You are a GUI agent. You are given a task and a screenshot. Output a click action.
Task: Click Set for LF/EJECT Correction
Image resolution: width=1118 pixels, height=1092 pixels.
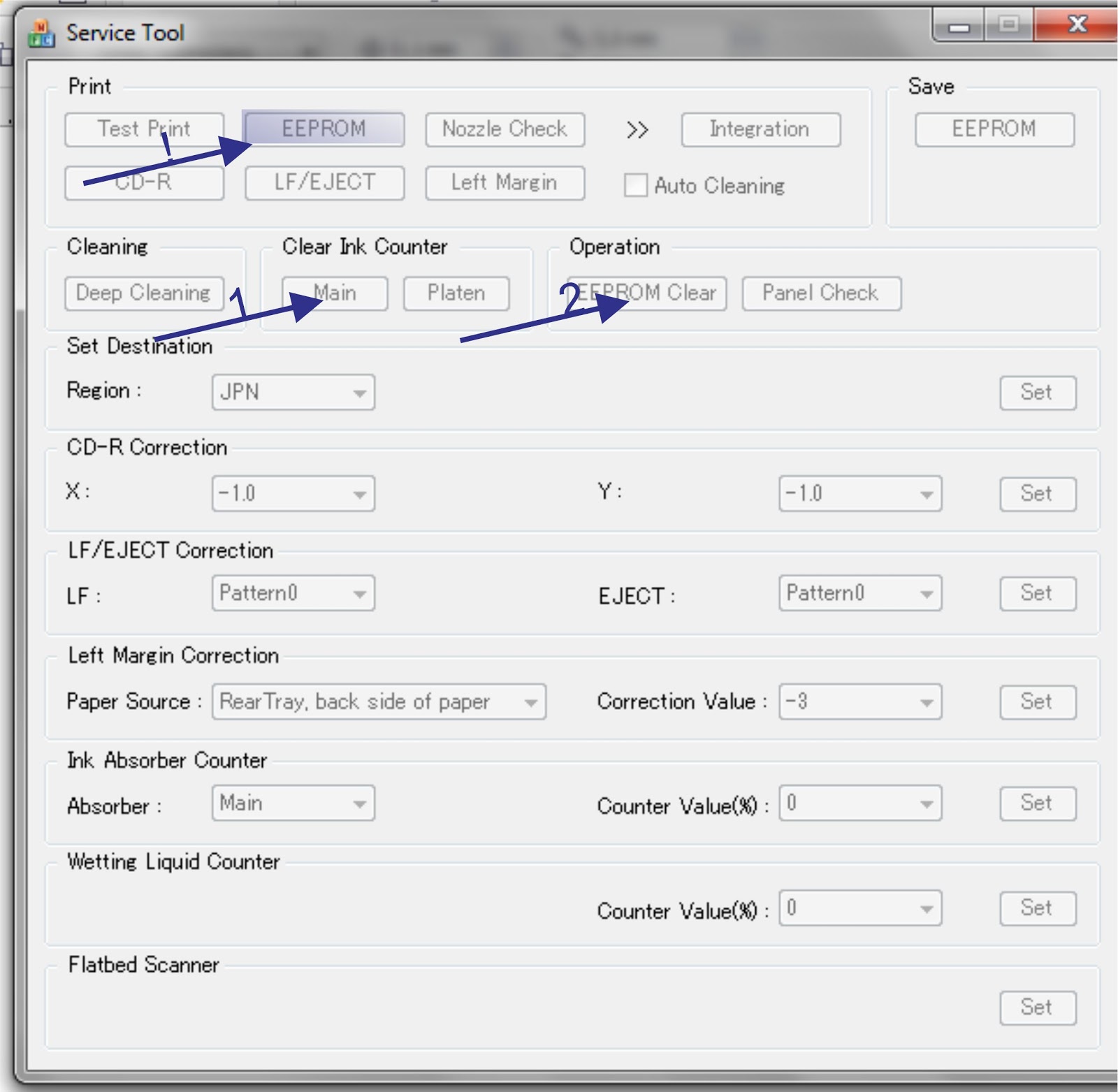click(1038, 593)
